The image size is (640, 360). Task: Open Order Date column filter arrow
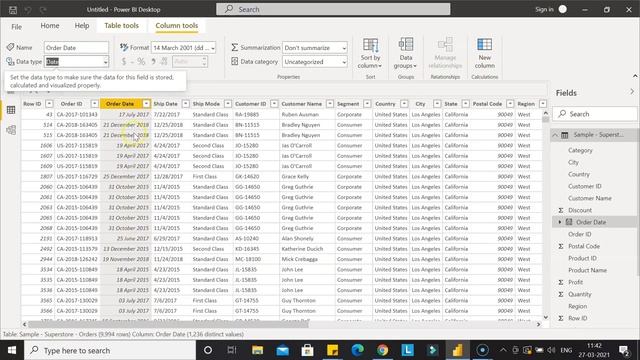pos(146,104)
